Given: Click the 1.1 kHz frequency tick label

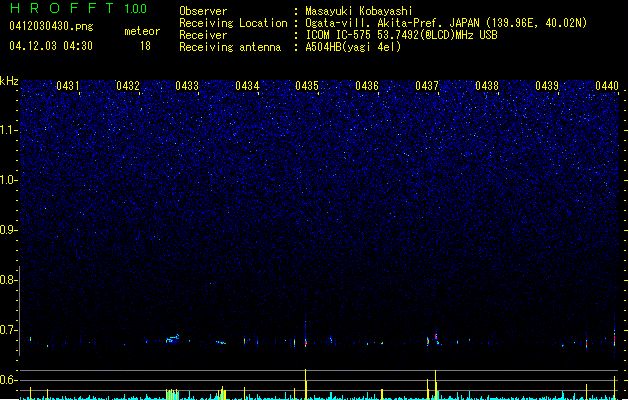Looking at the screenshot, I should 9,130.
